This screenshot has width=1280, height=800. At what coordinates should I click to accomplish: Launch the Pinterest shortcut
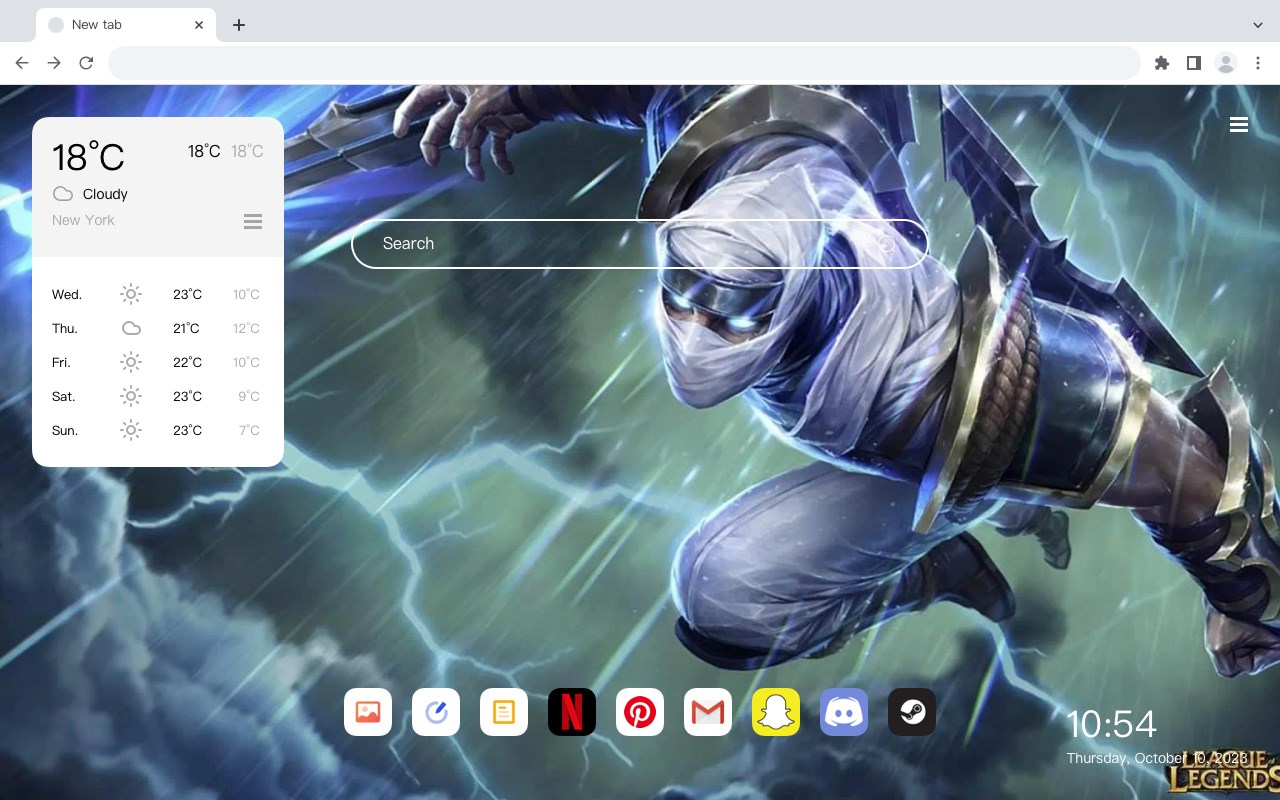(640, 712)
